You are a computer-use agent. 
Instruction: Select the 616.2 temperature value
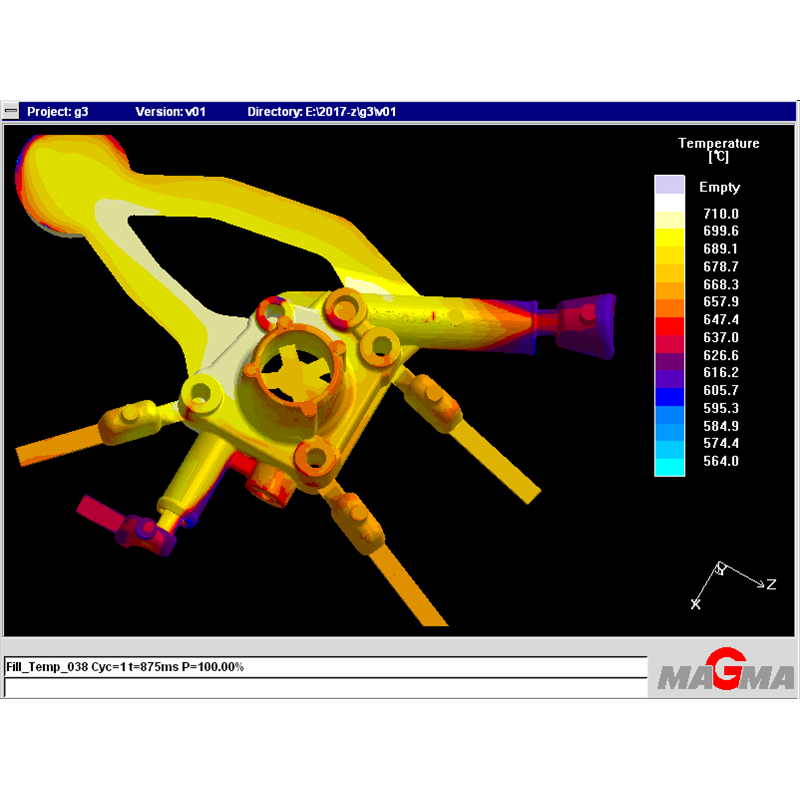click(720, 373)
